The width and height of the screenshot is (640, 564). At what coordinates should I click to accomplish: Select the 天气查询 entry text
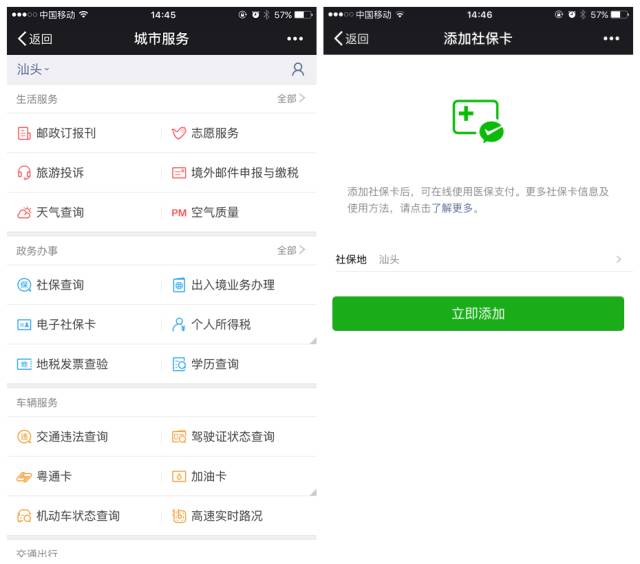tap(60, 212)
